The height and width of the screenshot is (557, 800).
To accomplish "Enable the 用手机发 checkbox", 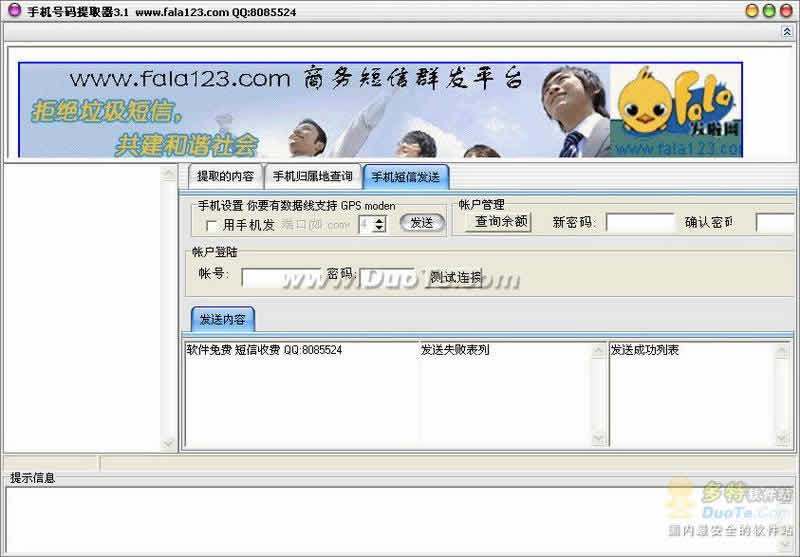I will (x=211, y=225).
